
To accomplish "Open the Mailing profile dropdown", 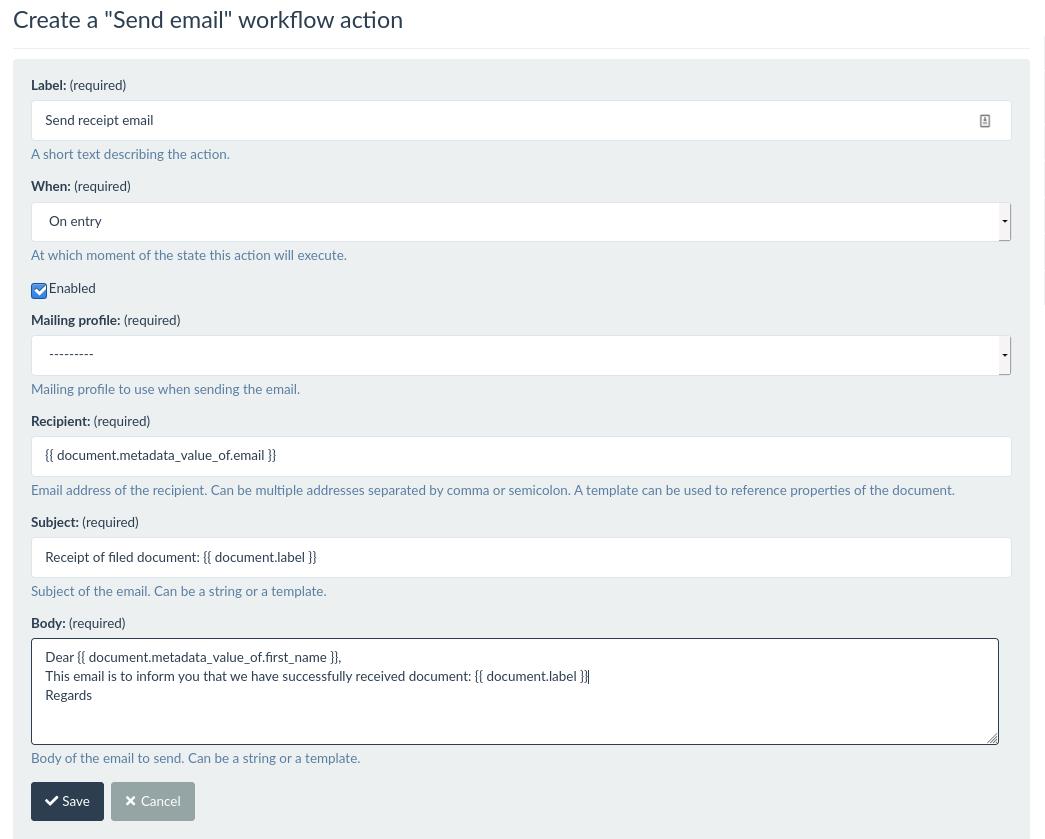I will point(521,355).
